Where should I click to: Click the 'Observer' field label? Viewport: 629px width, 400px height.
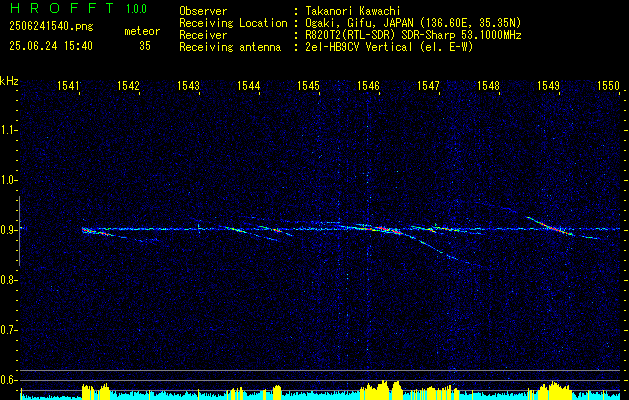coord(203,11)
